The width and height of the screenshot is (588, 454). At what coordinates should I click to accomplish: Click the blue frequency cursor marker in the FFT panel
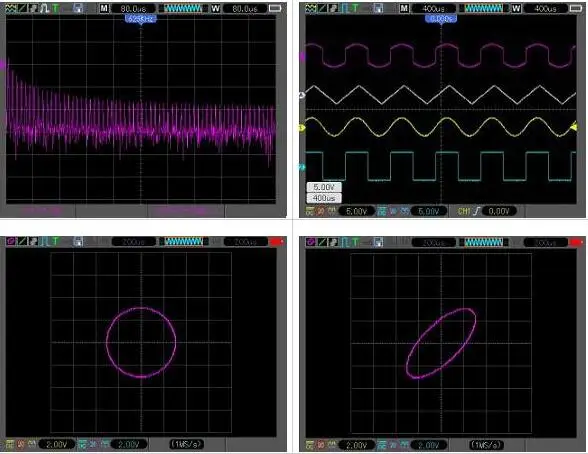tap(141, 19)
